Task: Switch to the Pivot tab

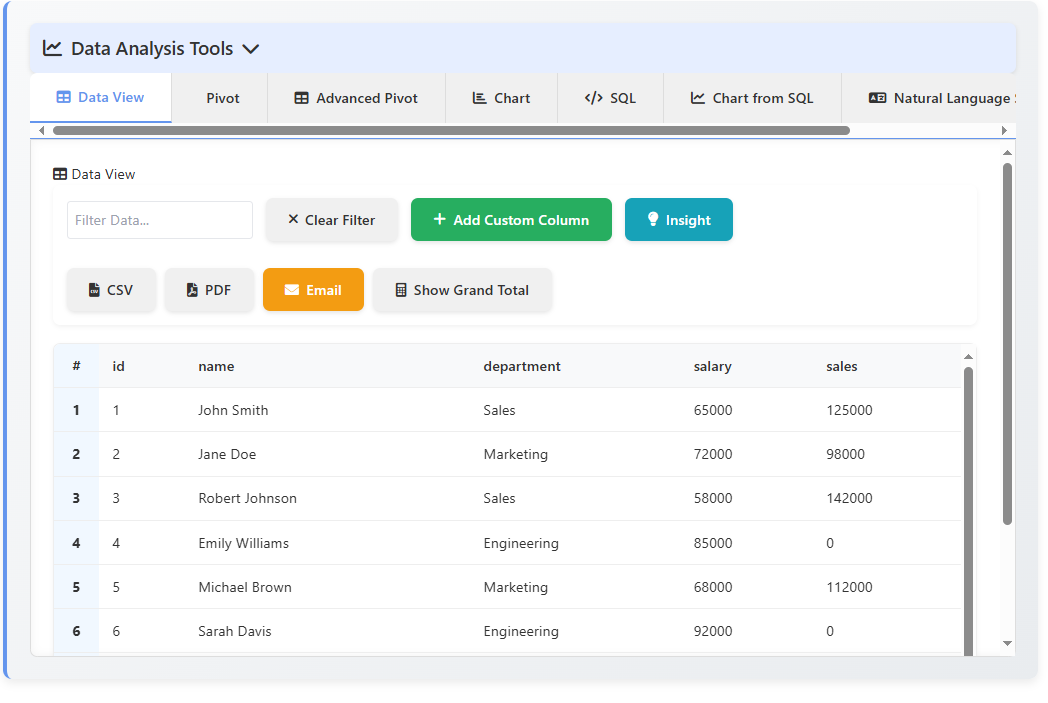Action: 222,98
